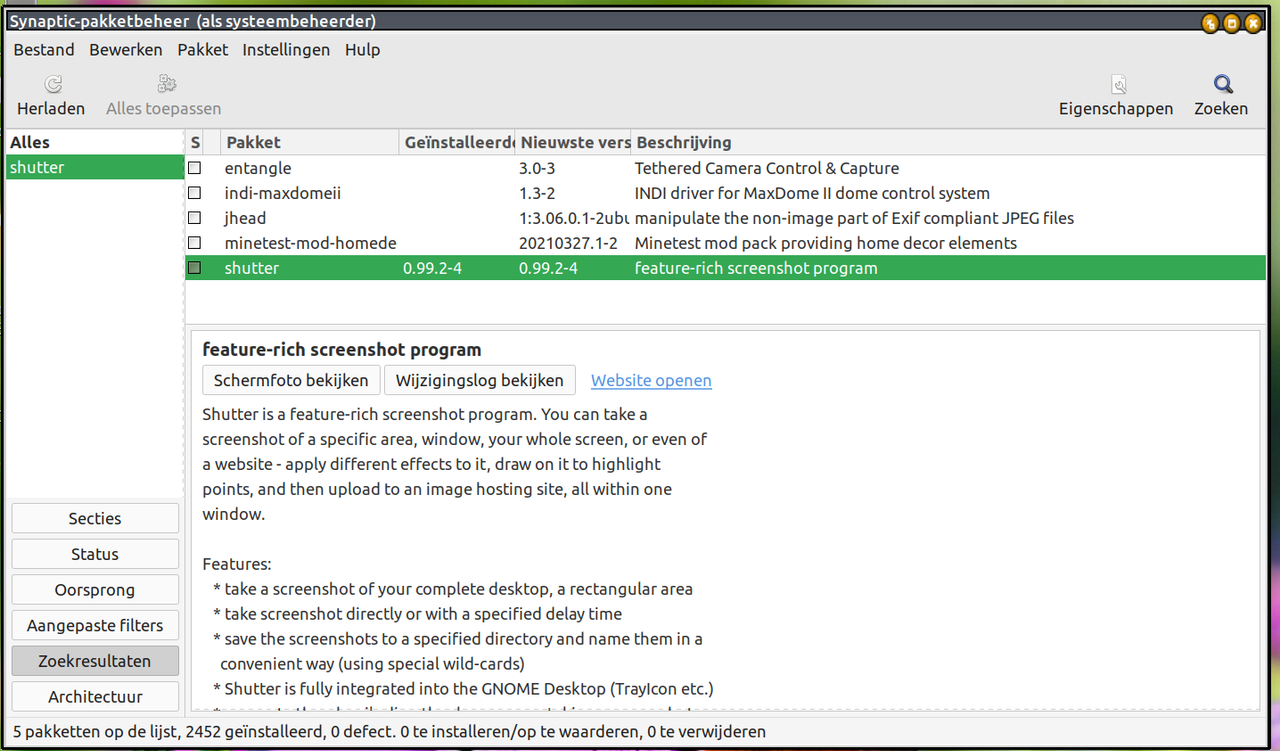Sort by Beschrijving column header

[948, 142]
